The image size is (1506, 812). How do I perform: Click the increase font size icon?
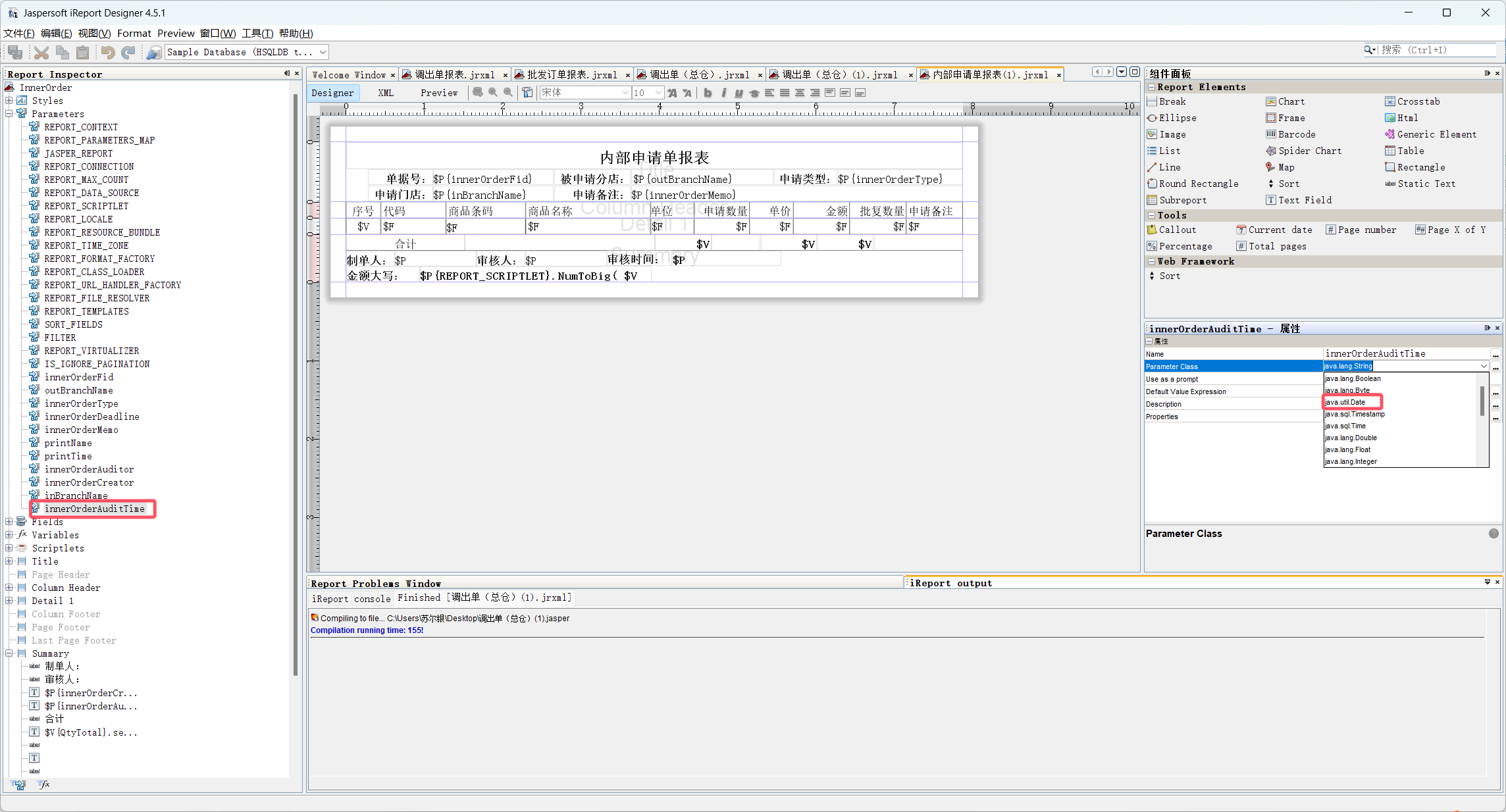(672, 93)
